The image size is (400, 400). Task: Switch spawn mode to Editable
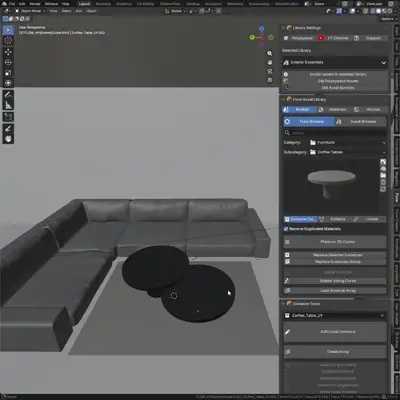[x=334, y=219]
